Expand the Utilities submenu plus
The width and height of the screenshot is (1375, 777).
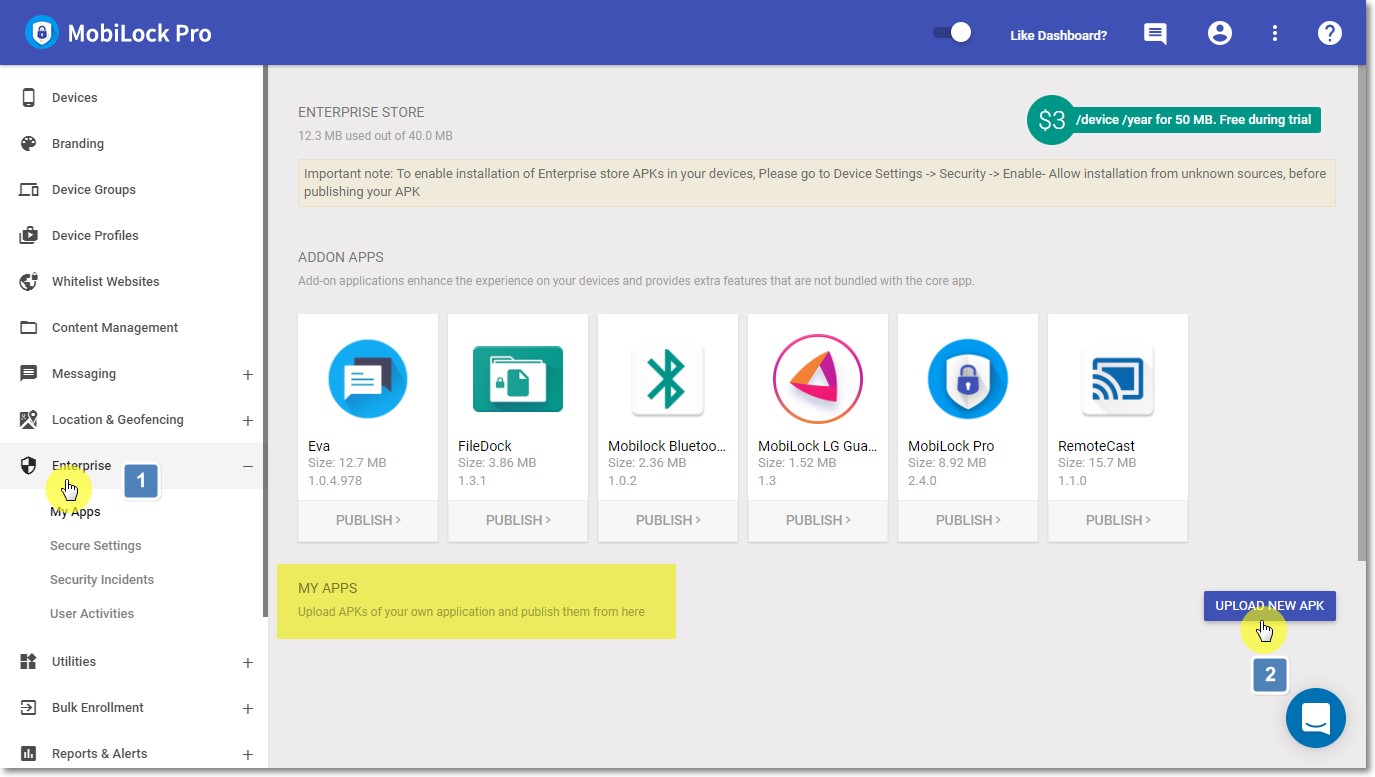pos(248,663)
